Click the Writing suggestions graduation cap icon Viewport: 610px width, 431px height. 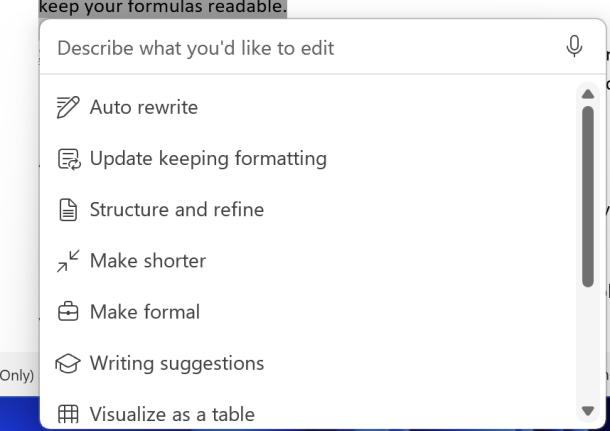click(68, 363)
